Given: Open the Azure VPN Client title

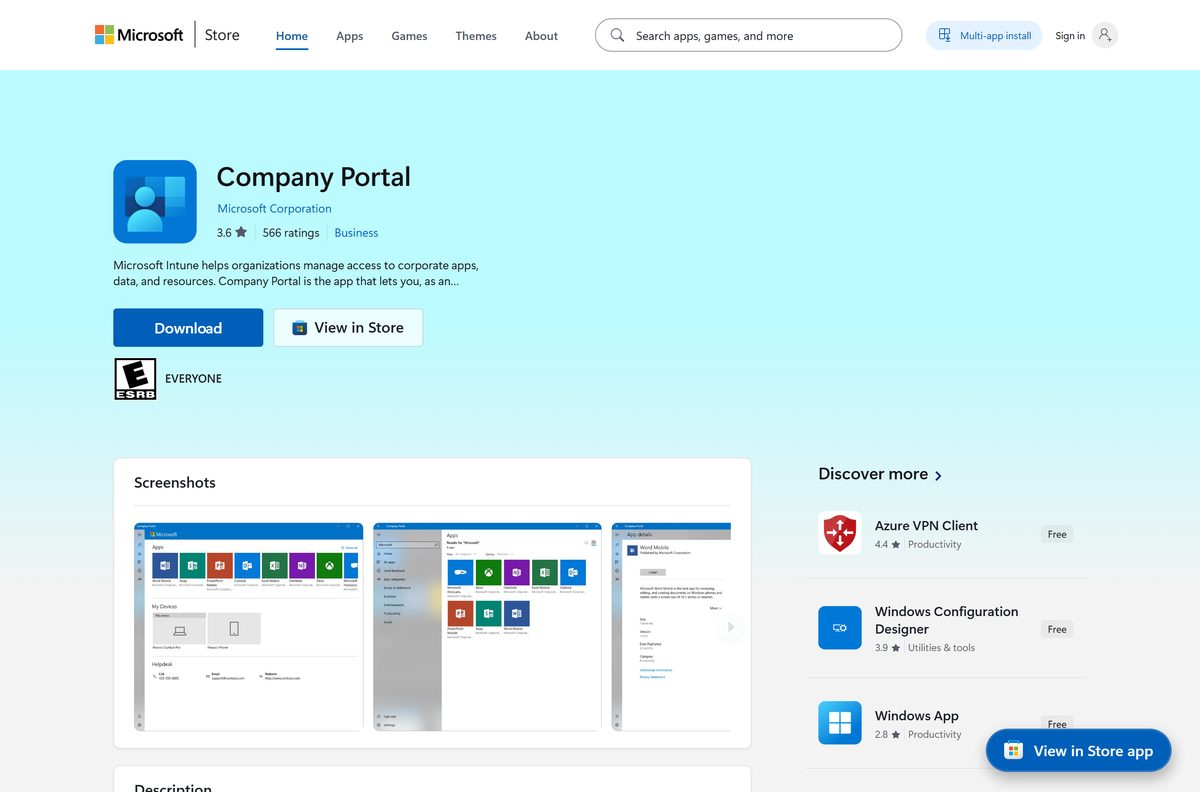Looking at the screenshot, I should (x=926, y=525).
